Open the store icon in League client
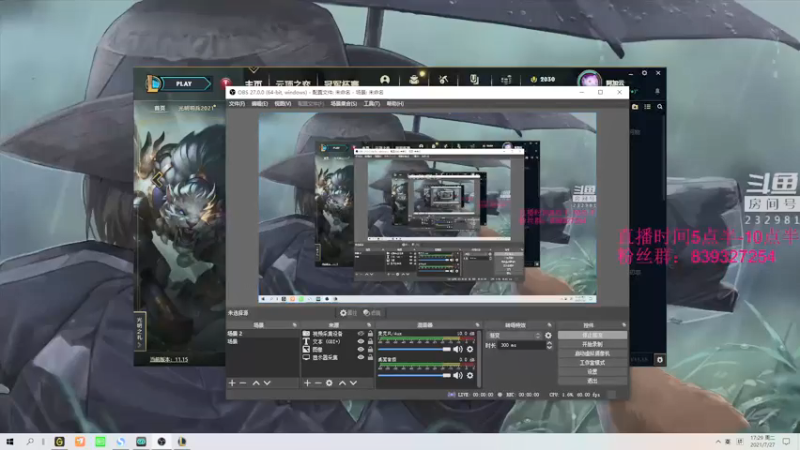The height and width of the screenshot is (450, 800). click(x=506, y=80)
